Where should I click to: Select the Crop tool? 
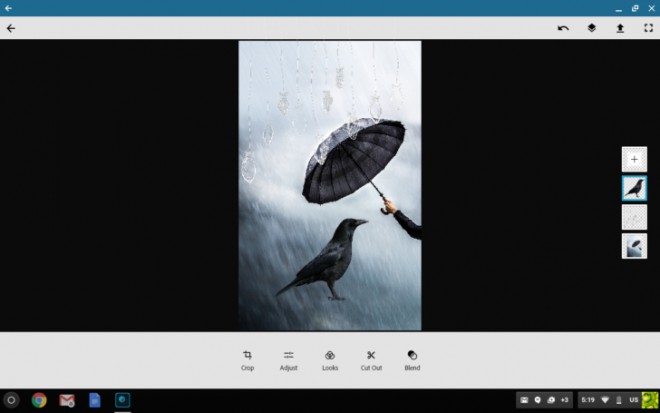247,359
